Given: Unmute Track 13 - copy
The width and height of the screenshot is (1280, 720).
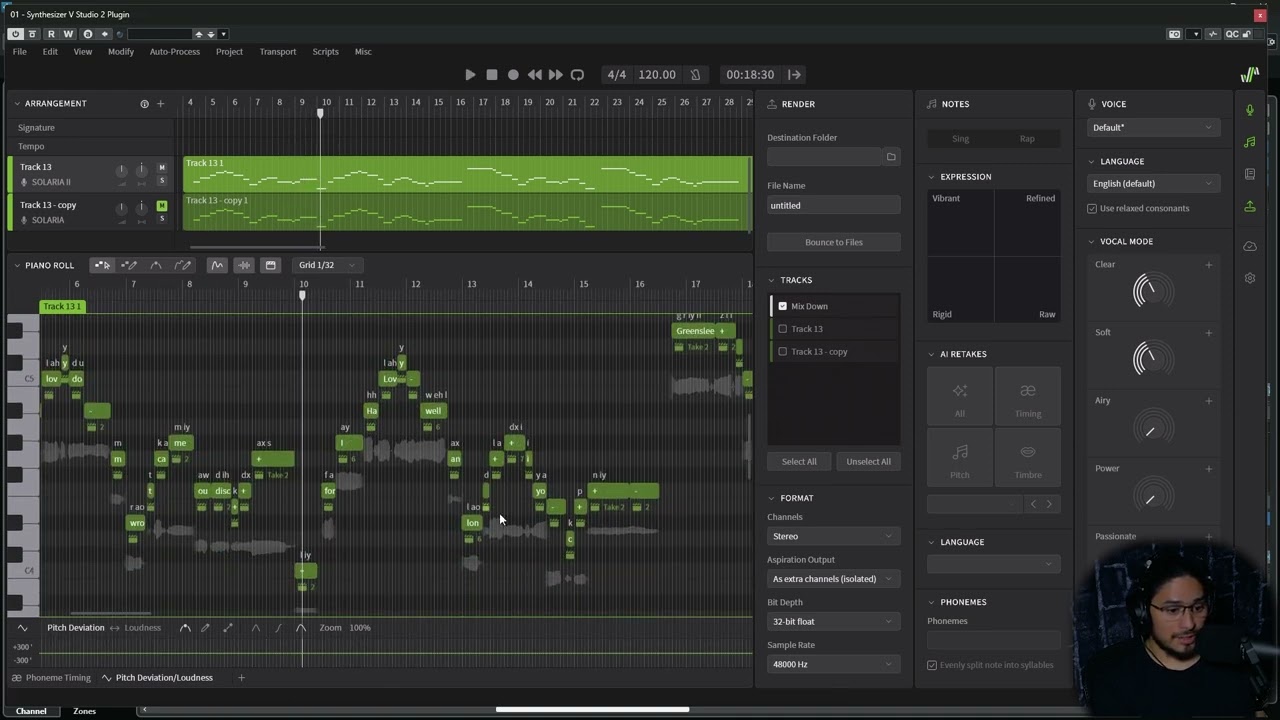Looking at the screenshot, I should click(162, 206).
